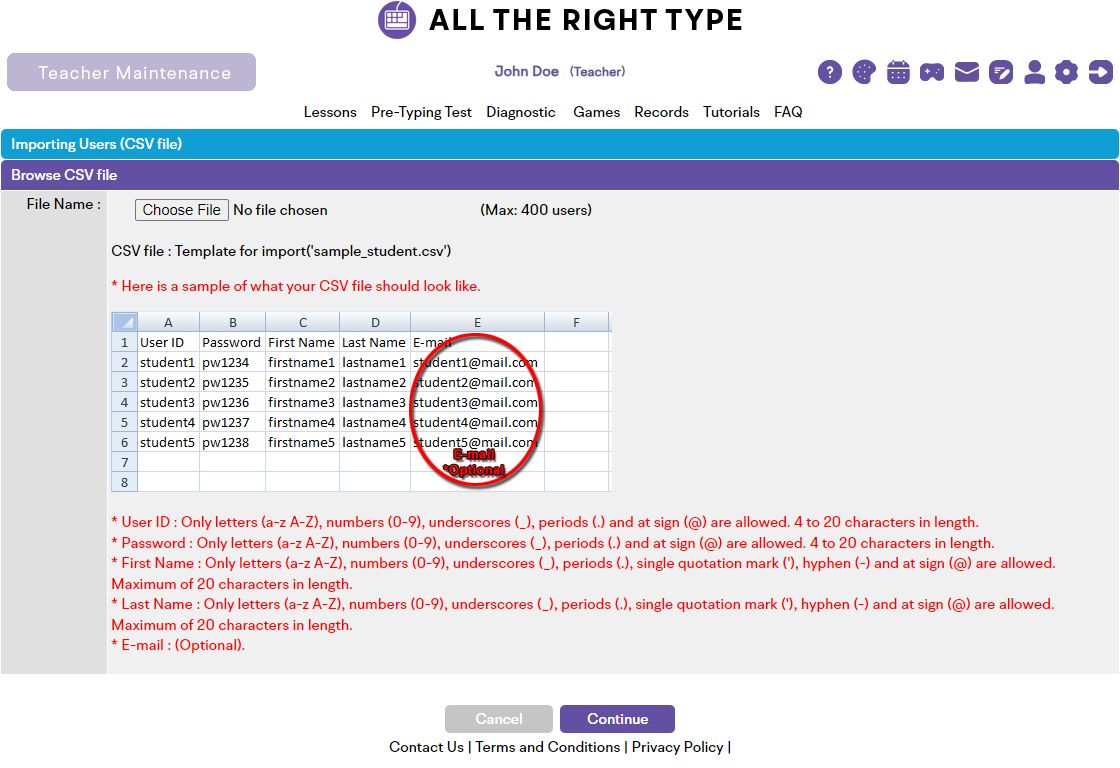Select Games in the navigation

pos(596,112)
